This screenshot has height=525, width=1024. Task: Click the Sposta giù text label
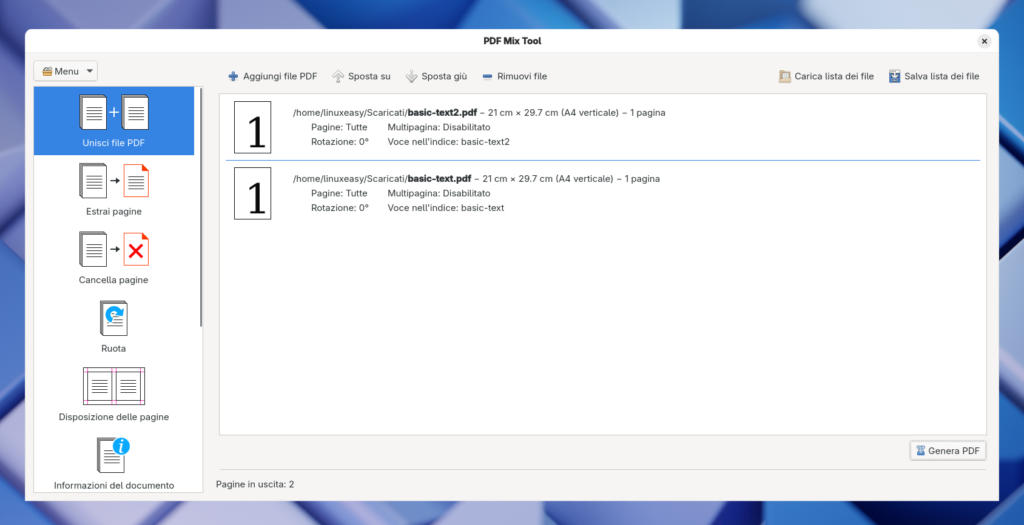(444, 76)
